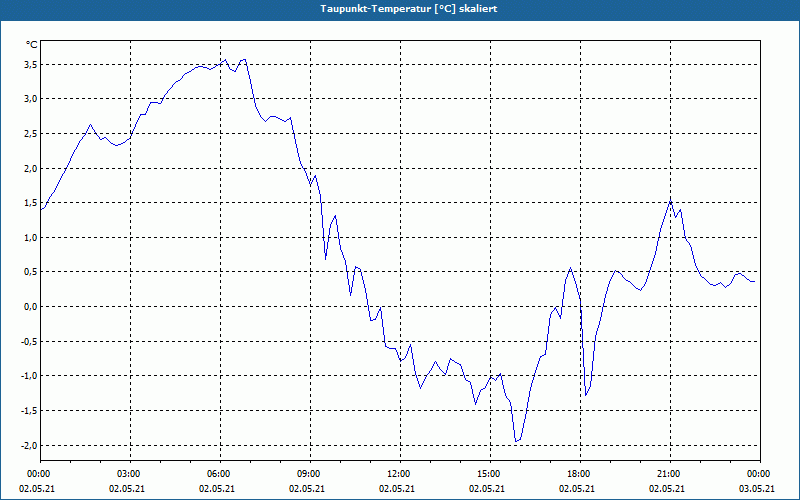Screen dimensions: 800x500
Task: Click the "0,5" y-axis label
Action: (31, 272)
